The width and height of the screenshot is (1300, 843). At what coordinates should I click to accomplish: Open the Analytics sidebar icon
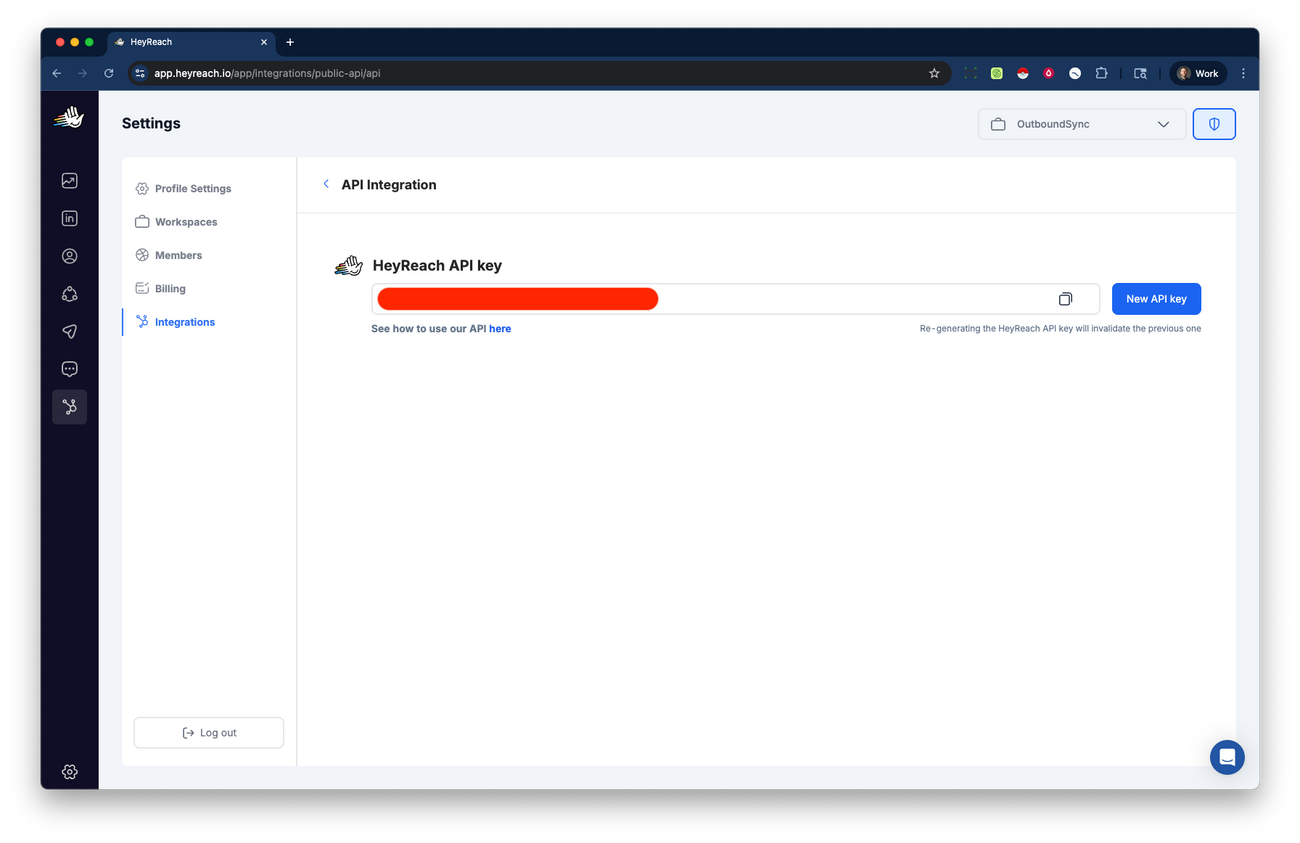[x=69, y=180]
